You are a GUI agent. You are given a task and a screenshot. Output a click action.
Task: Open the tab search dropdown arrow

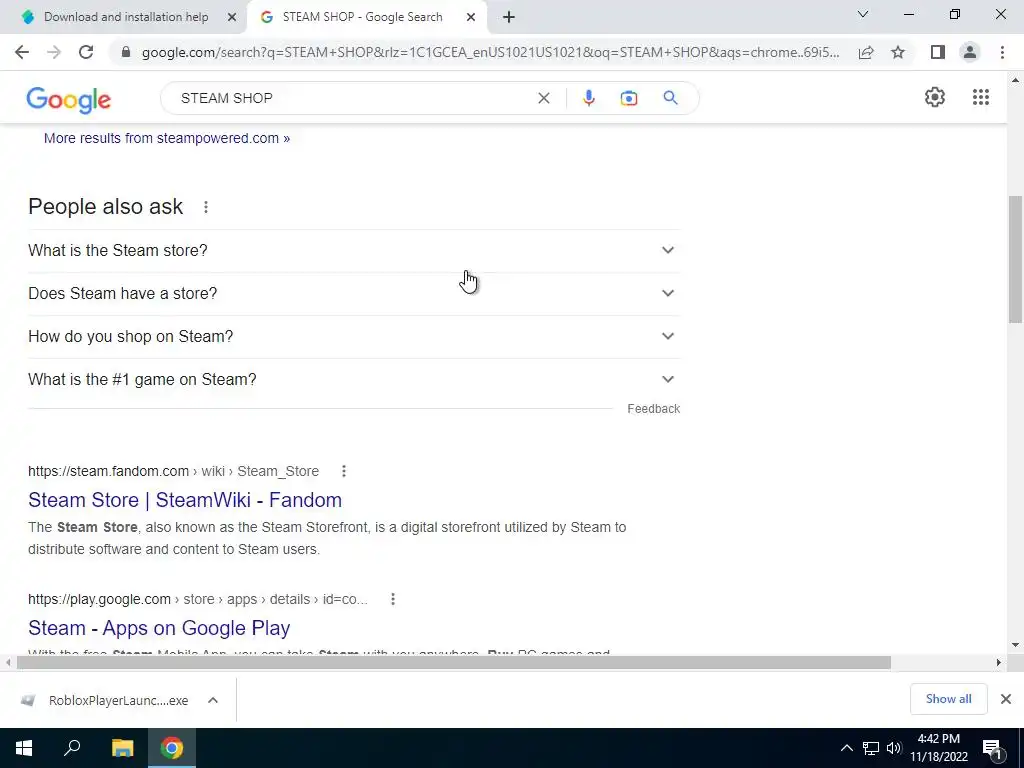coord(863,14)
